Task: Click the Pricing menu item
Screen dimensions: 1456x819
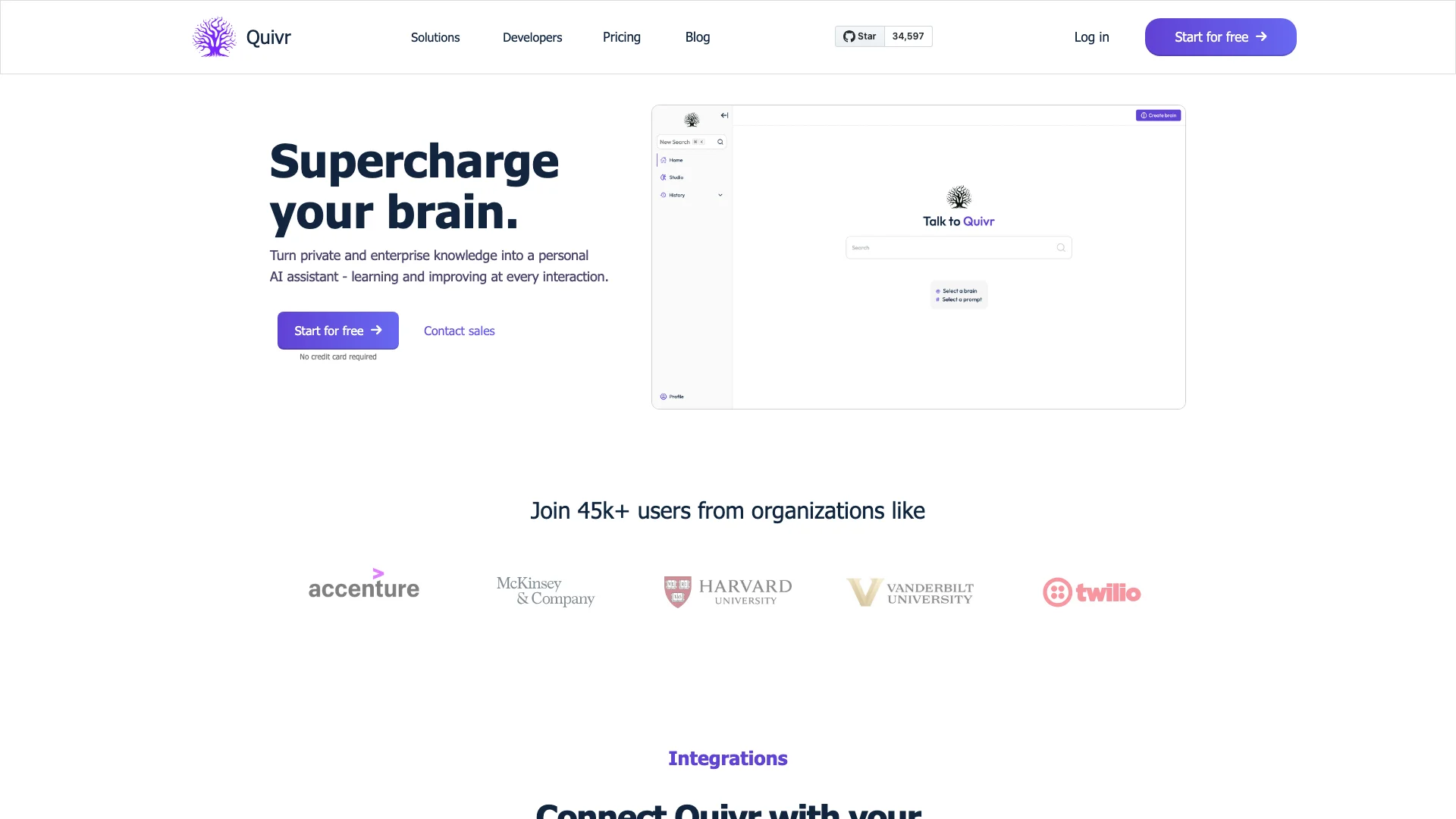Action: pyautogui.click(x=621, y=37)
